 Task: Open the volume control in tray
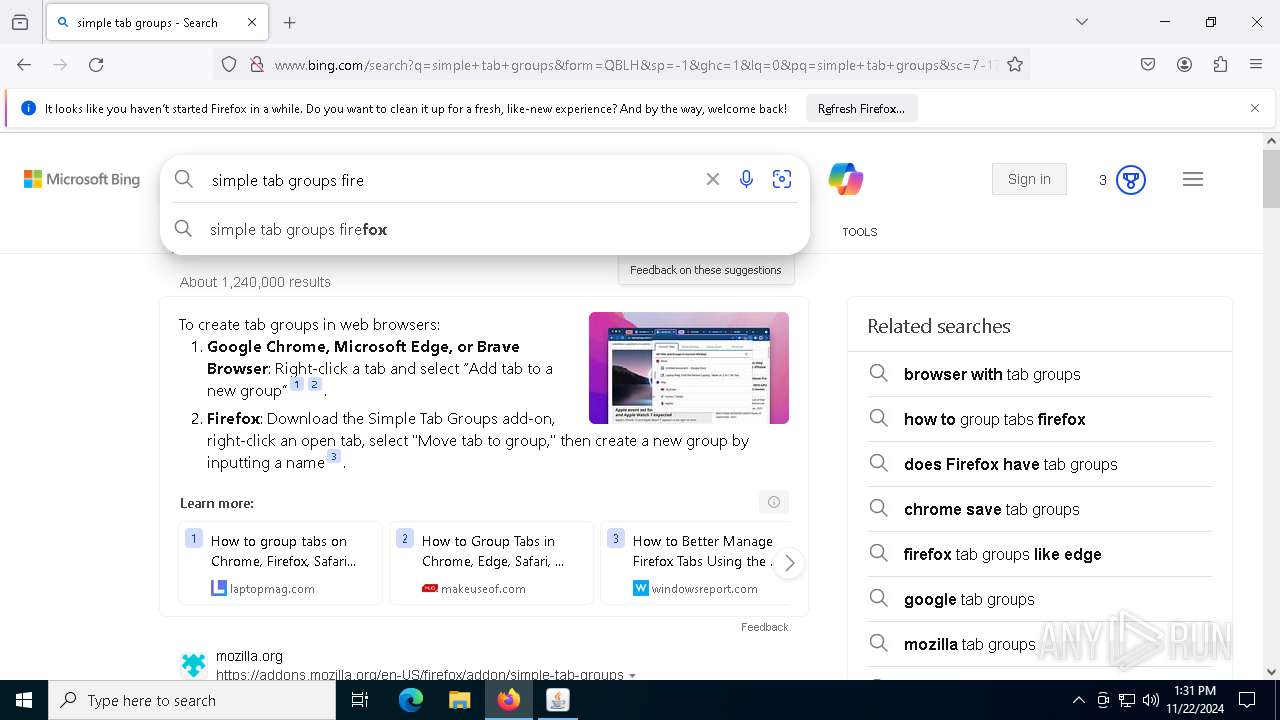click(x=1151, y=700)
